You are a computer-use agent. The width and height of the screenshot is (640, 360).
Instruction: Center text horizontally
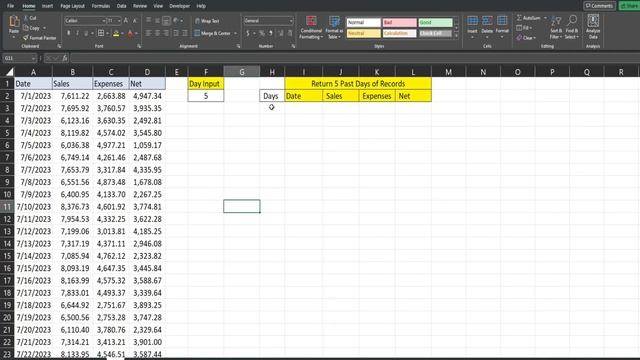(157, 33)
